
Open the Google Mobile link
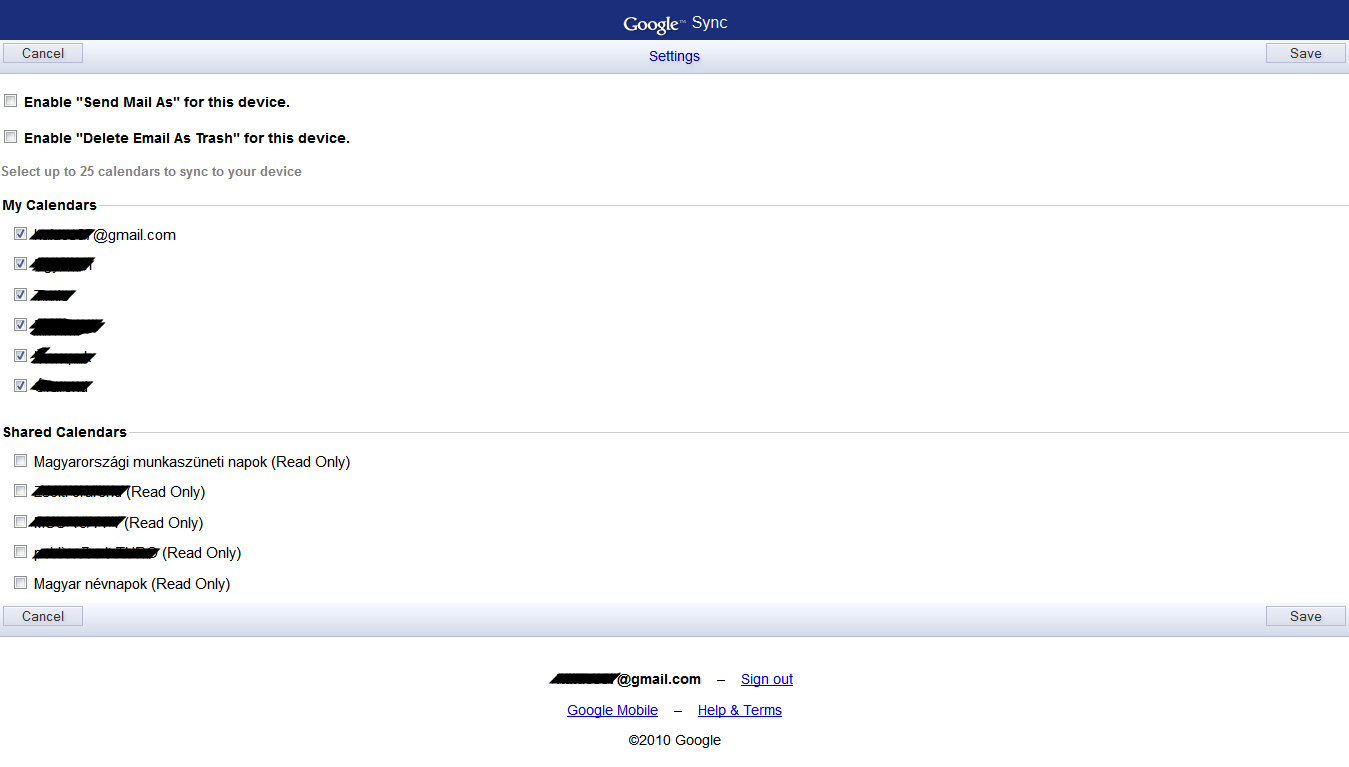[x=612, y=710]
